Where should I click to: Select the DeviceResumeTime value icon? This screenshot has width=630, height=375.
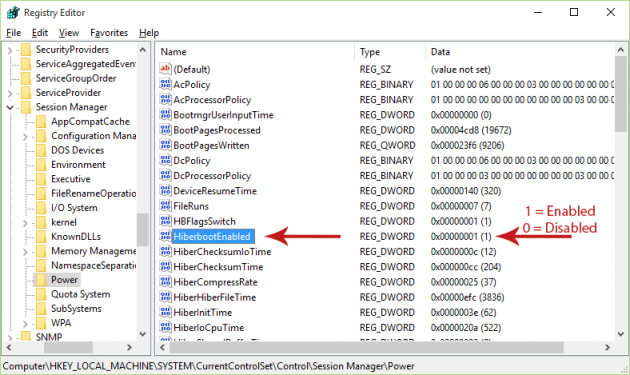click(165, 191)
